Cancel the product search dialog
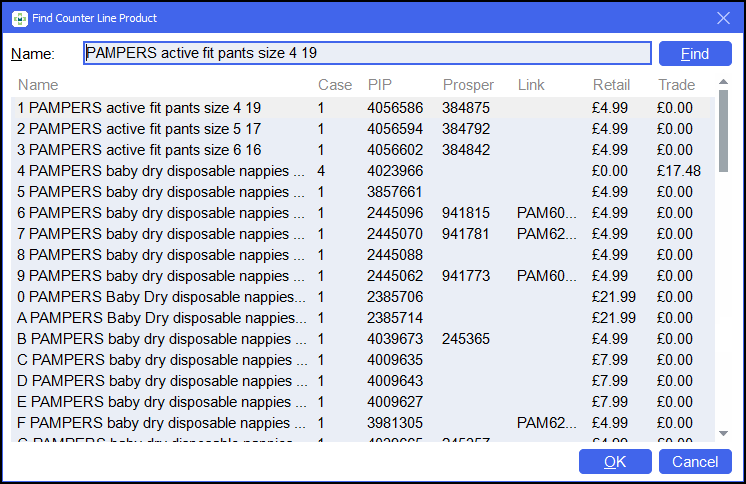 (x=695, y=462)
